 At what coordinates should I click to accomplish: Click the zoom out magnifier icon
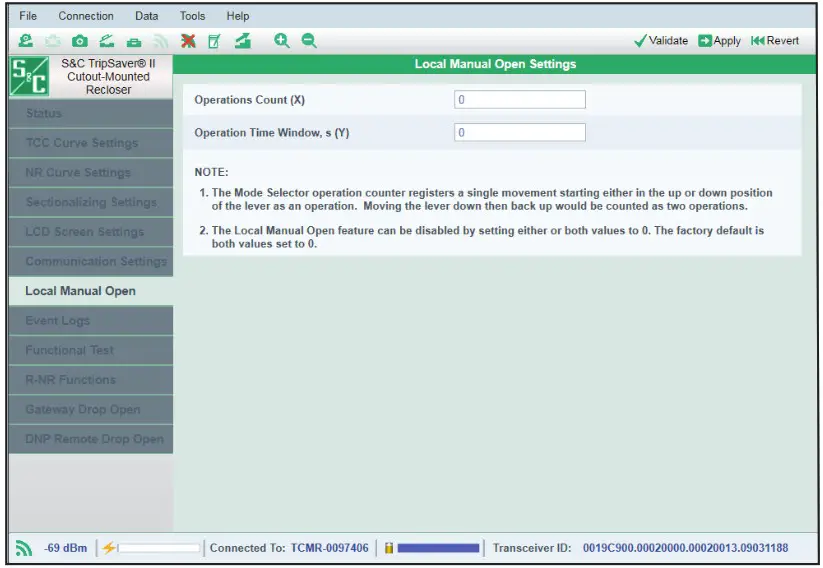(x=309, y=40)
